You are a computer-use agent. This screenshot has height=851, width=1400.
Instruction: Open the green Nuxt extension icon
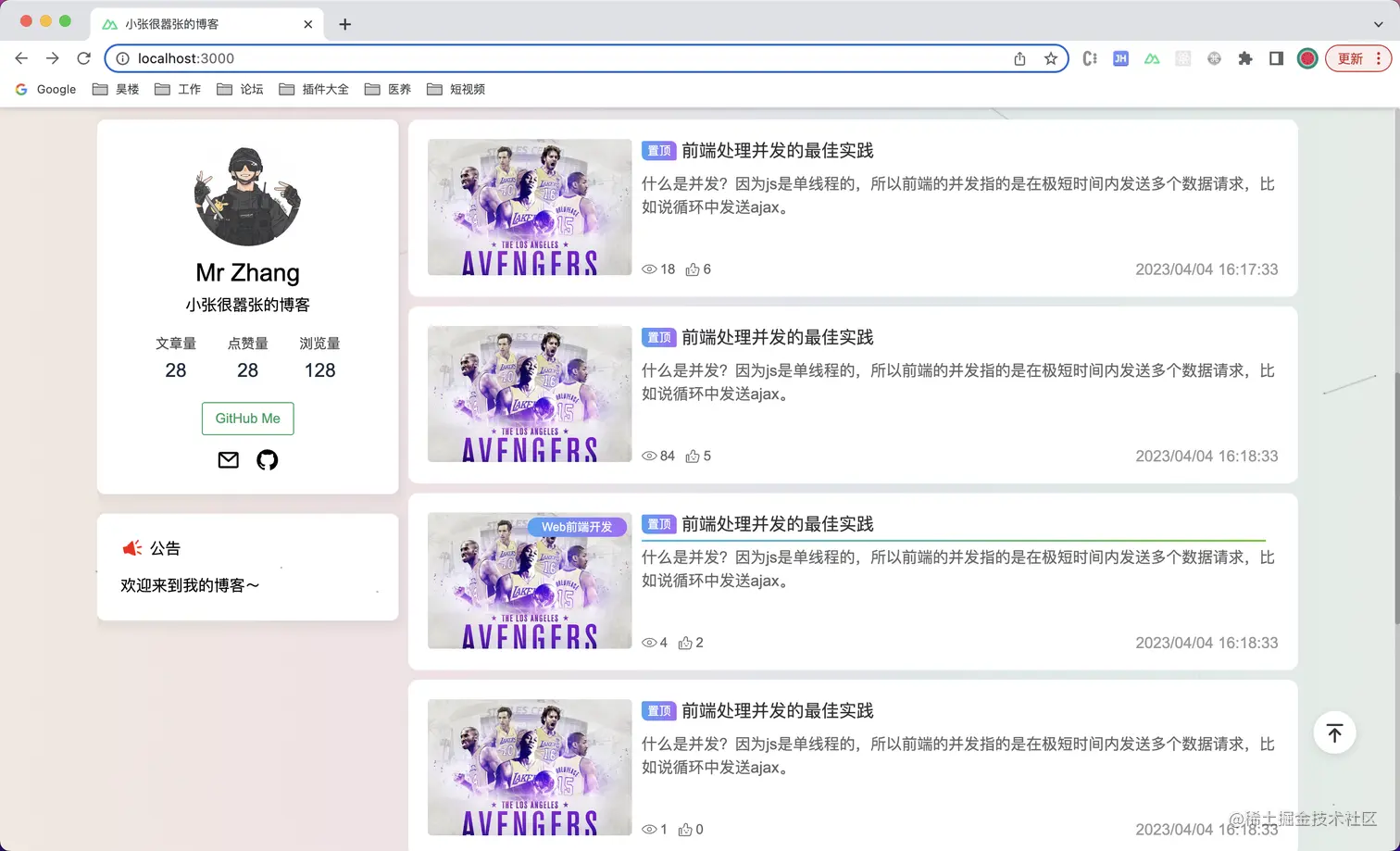[x=1152, y=58]
